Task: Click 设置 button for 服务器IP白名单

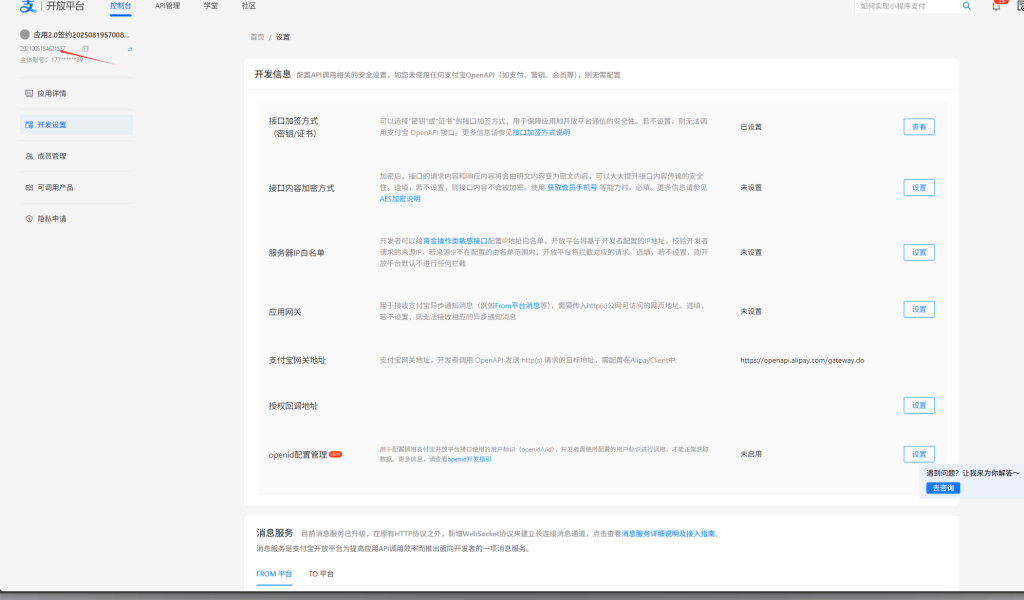Action: click(x=918, y=252)
